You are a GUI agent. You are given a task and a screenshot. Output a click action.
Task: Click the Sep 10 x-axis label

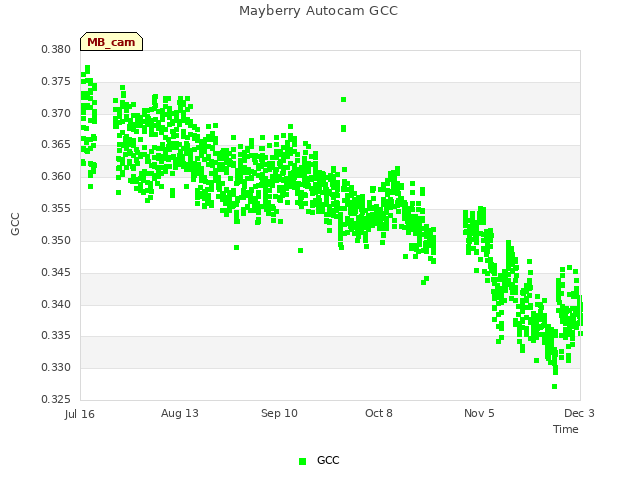pyautogui.click(x=279, y=413)
